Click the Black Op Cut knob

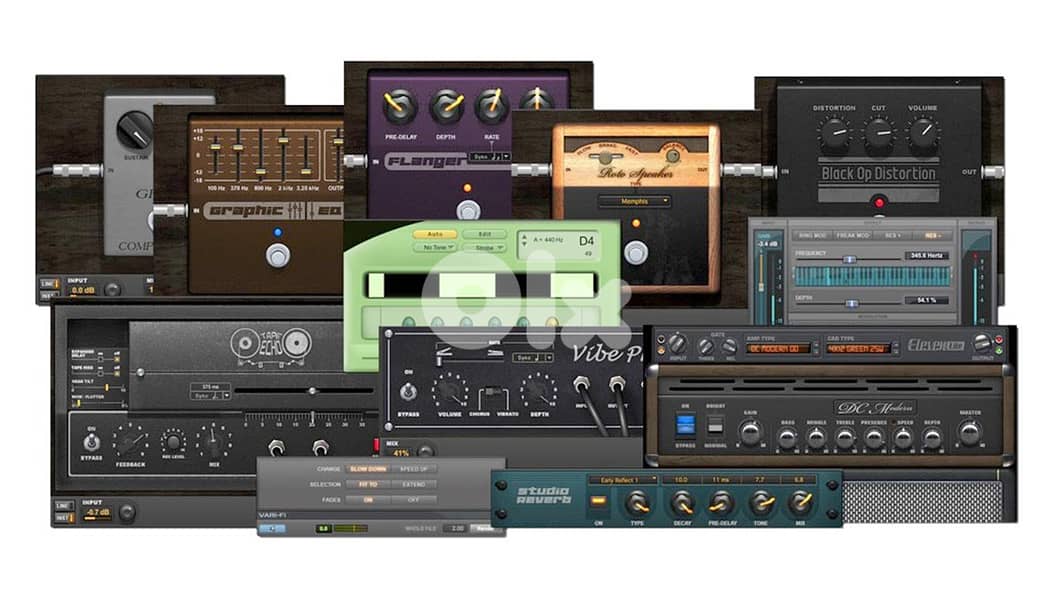coord(879,132)
